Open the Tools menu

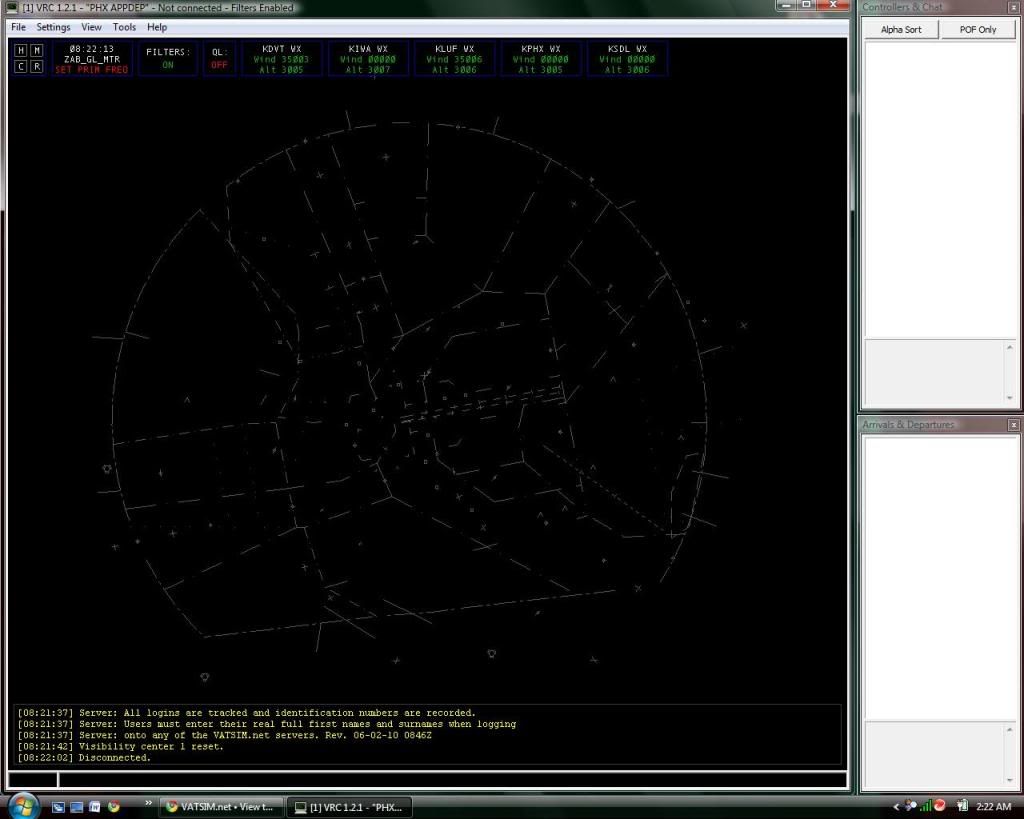pos(124,27)
